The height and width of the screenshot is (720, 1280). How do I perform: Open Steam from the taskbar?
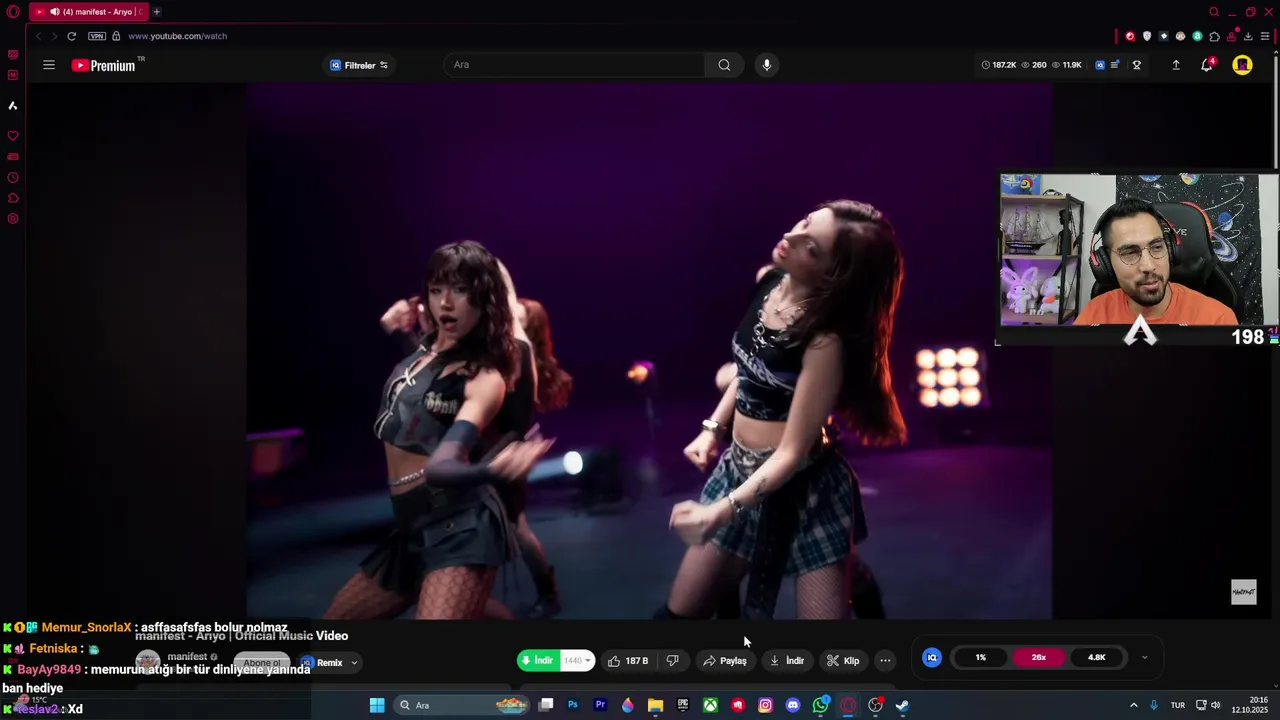pos(902,705)
